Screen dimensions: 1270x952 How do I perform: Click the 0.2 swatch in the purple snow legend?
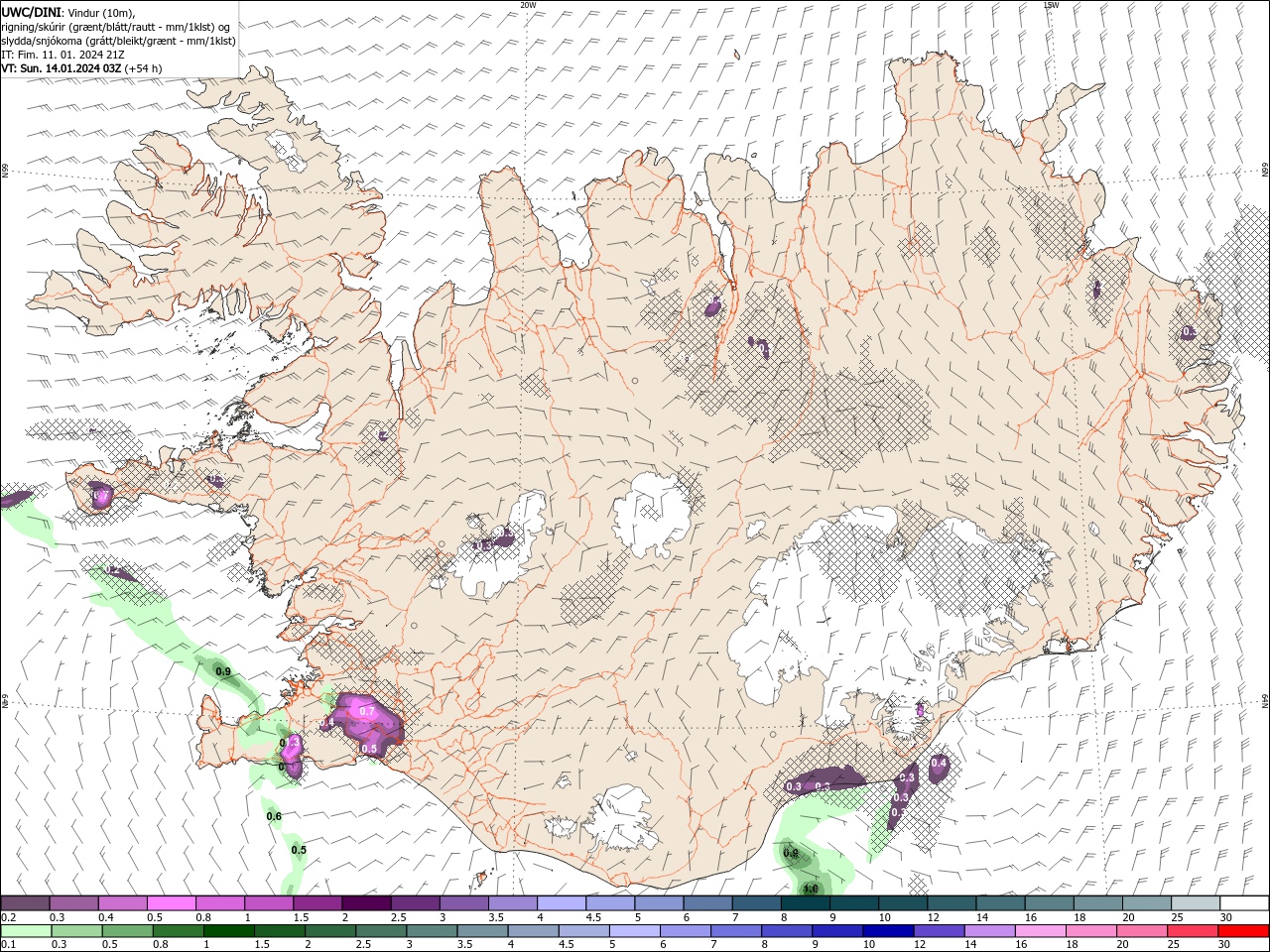pyautogui.click(x=25, y=903)
